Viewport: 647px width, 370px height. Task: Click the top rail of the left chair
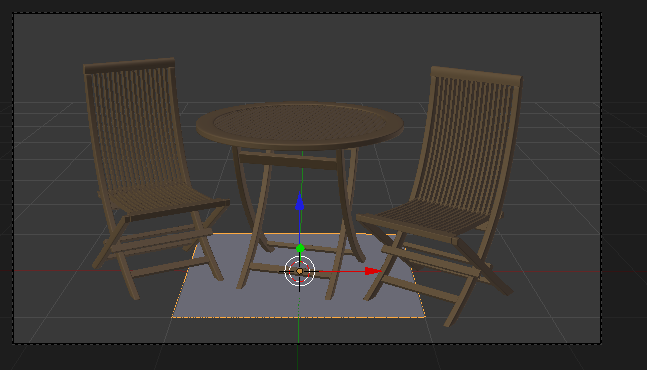pos(129,66)
